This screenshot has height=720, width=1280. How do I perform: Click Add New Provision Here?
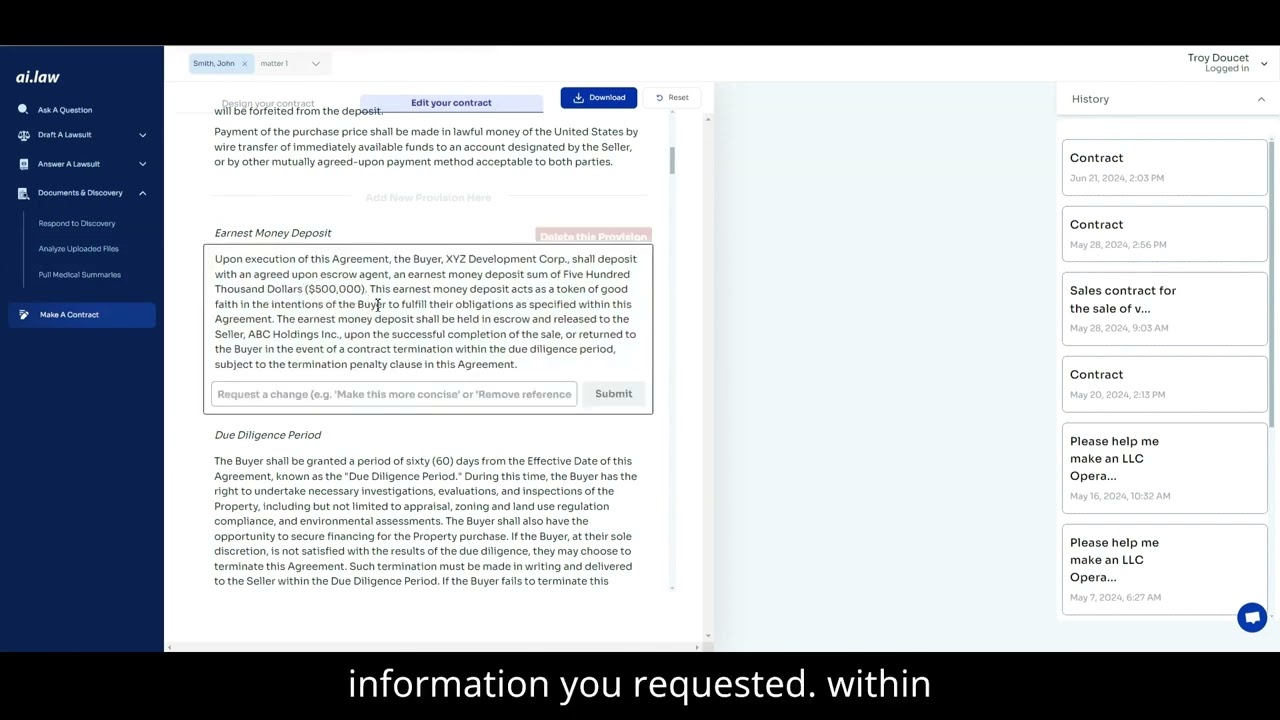(428, 197)
